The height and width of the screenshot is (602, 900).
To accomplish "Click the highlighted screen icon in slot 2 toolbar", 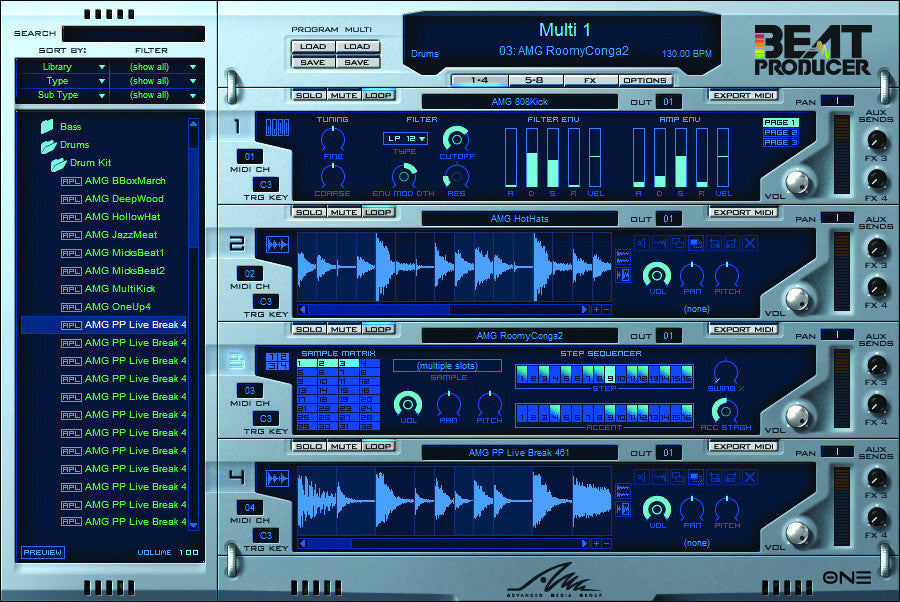I will (696, 243).
